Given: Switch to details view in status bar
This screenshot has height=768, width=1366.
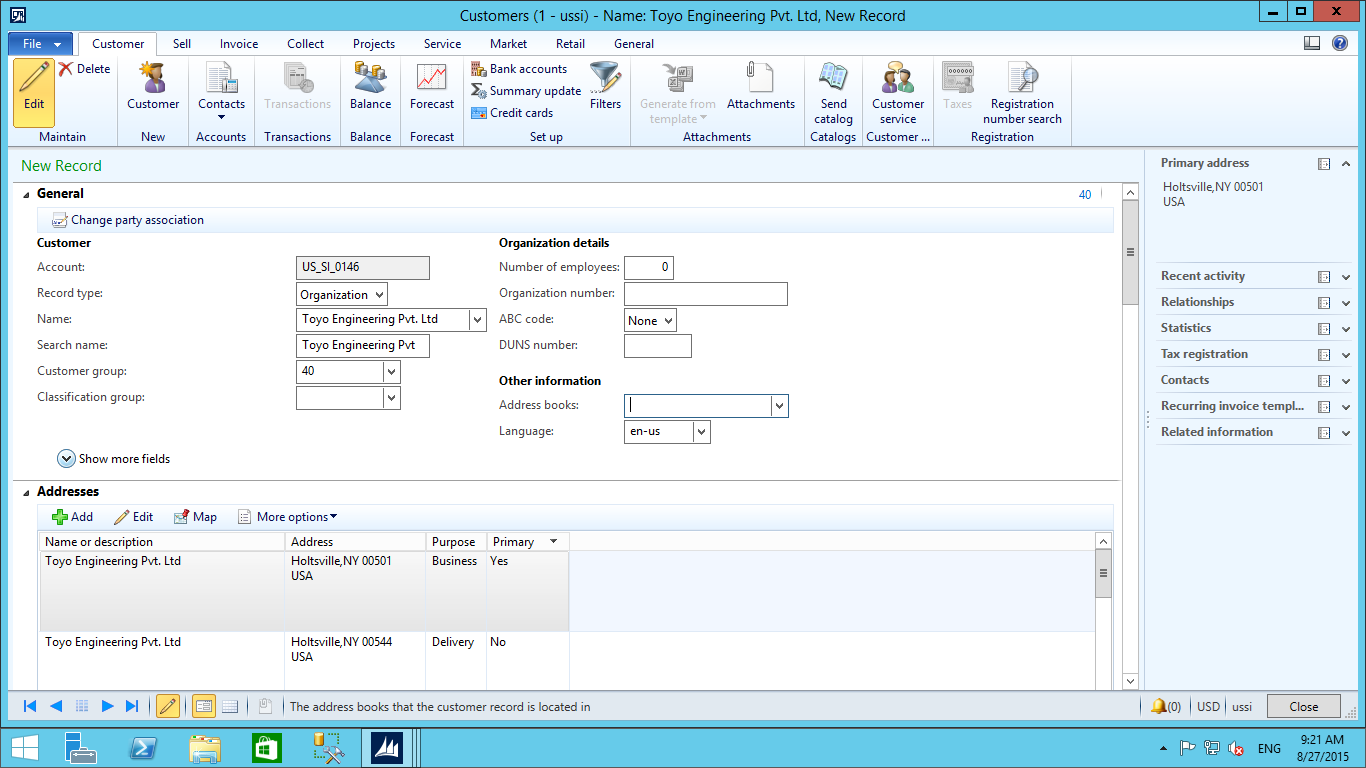Looking at the screenshot, I should pos(203,706).
